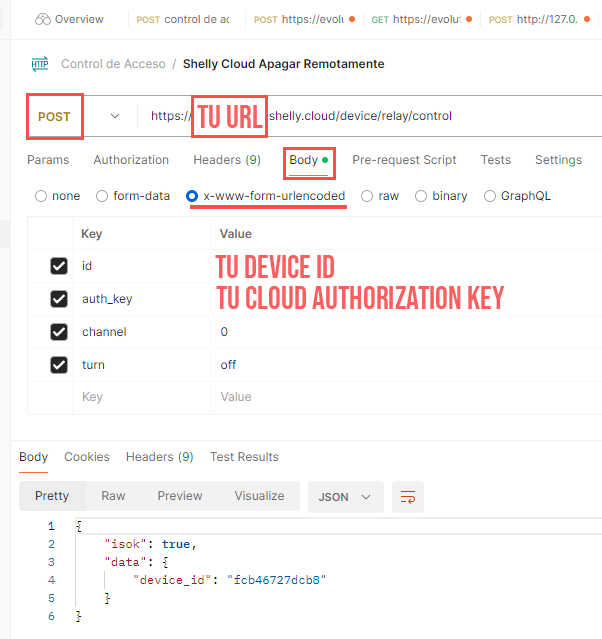Click Control de Acceso breadcrumb link

pyautogui.click(x=113, y=64)
